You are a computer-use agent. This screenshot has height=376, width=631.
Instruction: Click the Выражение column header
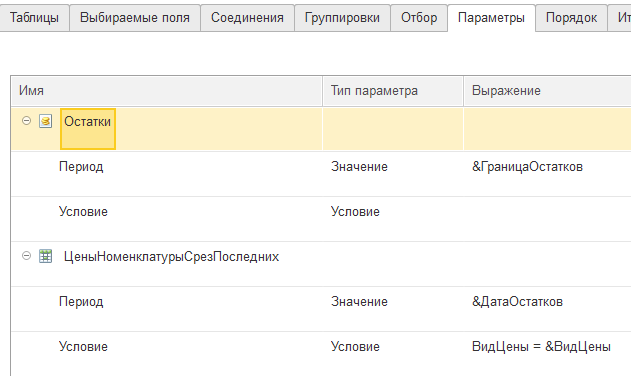pos(547,91)
